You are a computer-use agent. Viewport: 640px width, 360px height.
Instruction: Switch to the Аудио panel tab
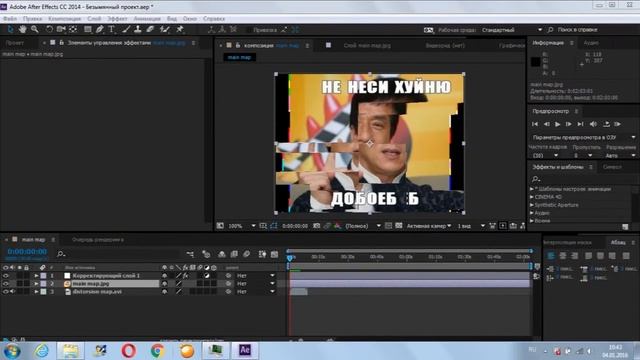tap(591, 42)
